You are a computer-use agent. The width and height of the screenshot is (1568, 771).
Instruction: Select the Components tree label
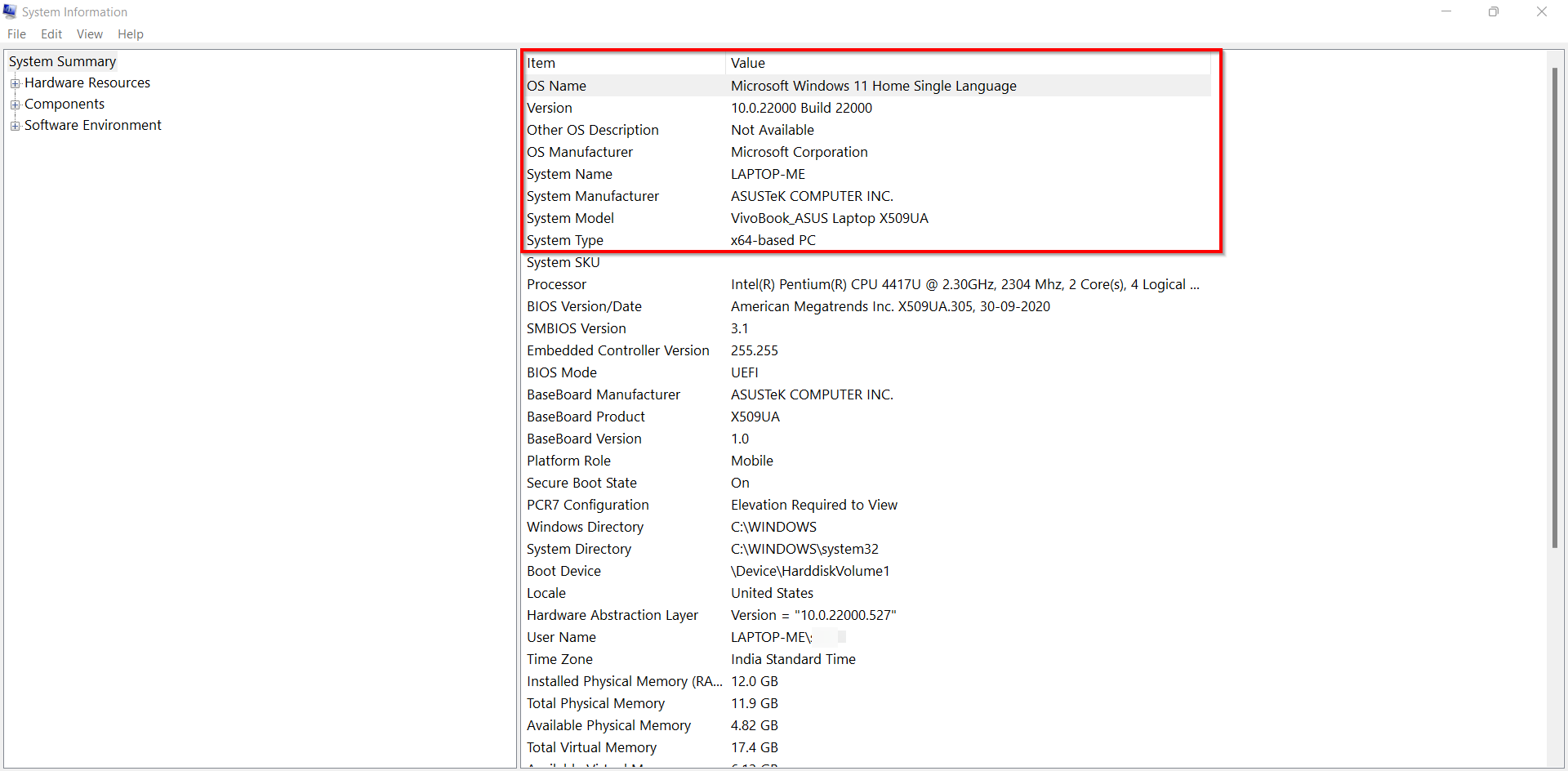pyautogui.click(x=65, y=104)
